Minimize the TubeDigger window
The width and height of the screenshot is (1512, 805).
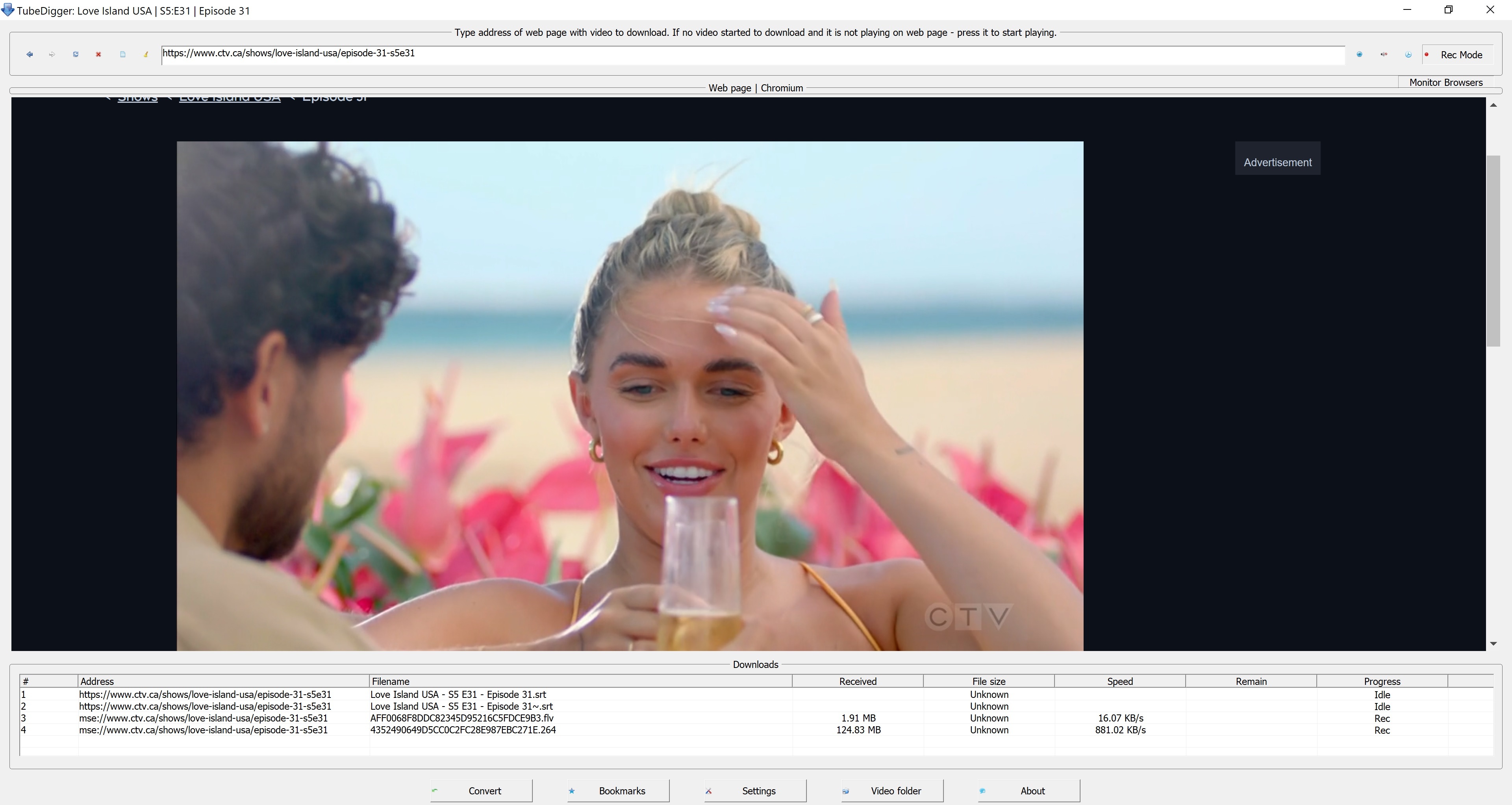[x=1407, y=9]
